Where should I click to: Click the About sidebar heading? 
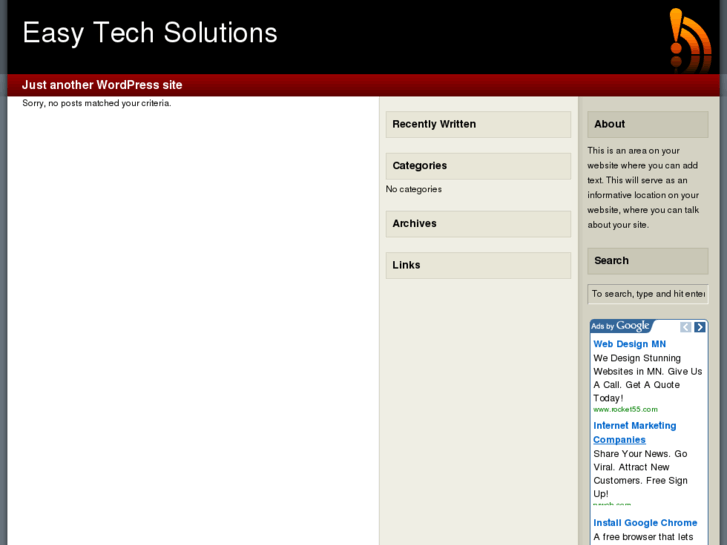click(x=610, y=124)
